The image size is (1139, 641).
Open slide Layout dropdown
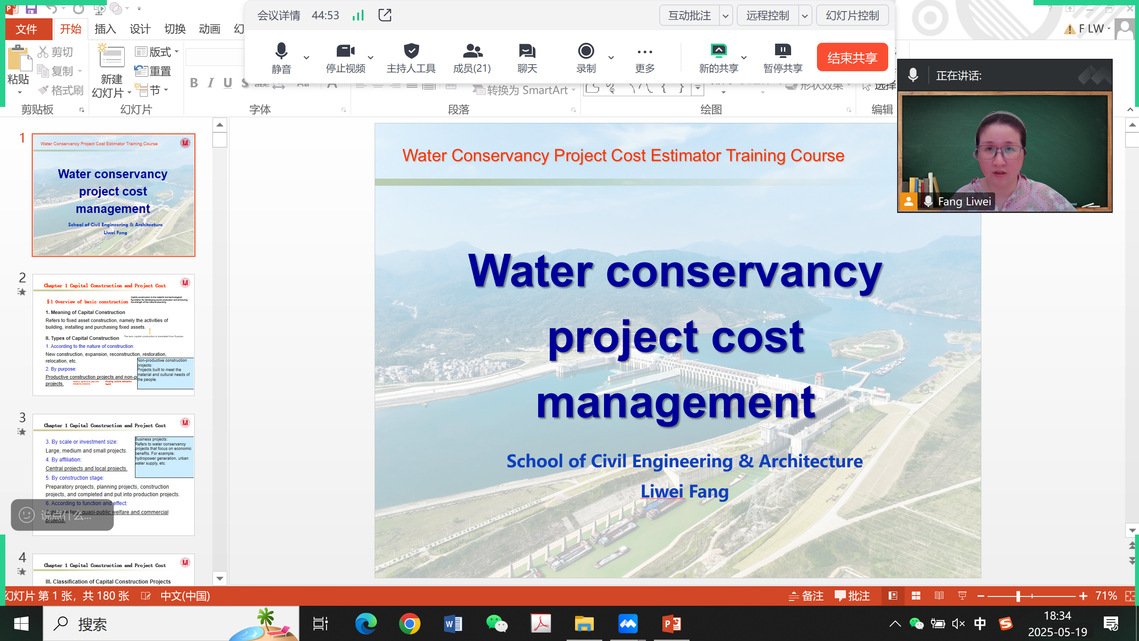coord(157,52)
